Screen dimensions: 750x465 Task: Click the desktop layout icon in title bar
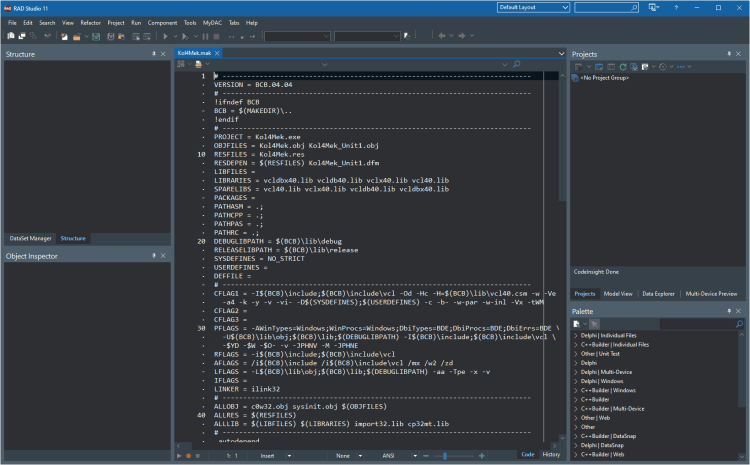653,8
